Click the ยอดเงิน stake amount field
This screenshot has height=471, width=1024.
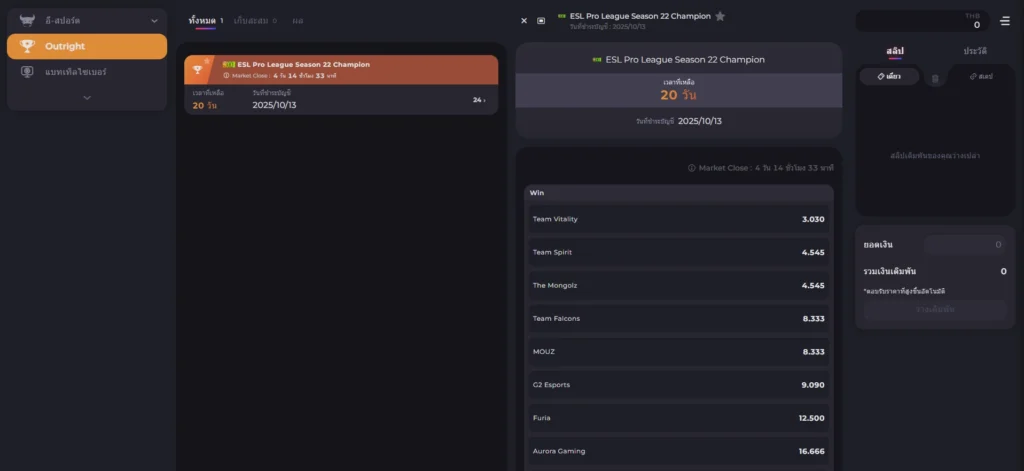965,244
